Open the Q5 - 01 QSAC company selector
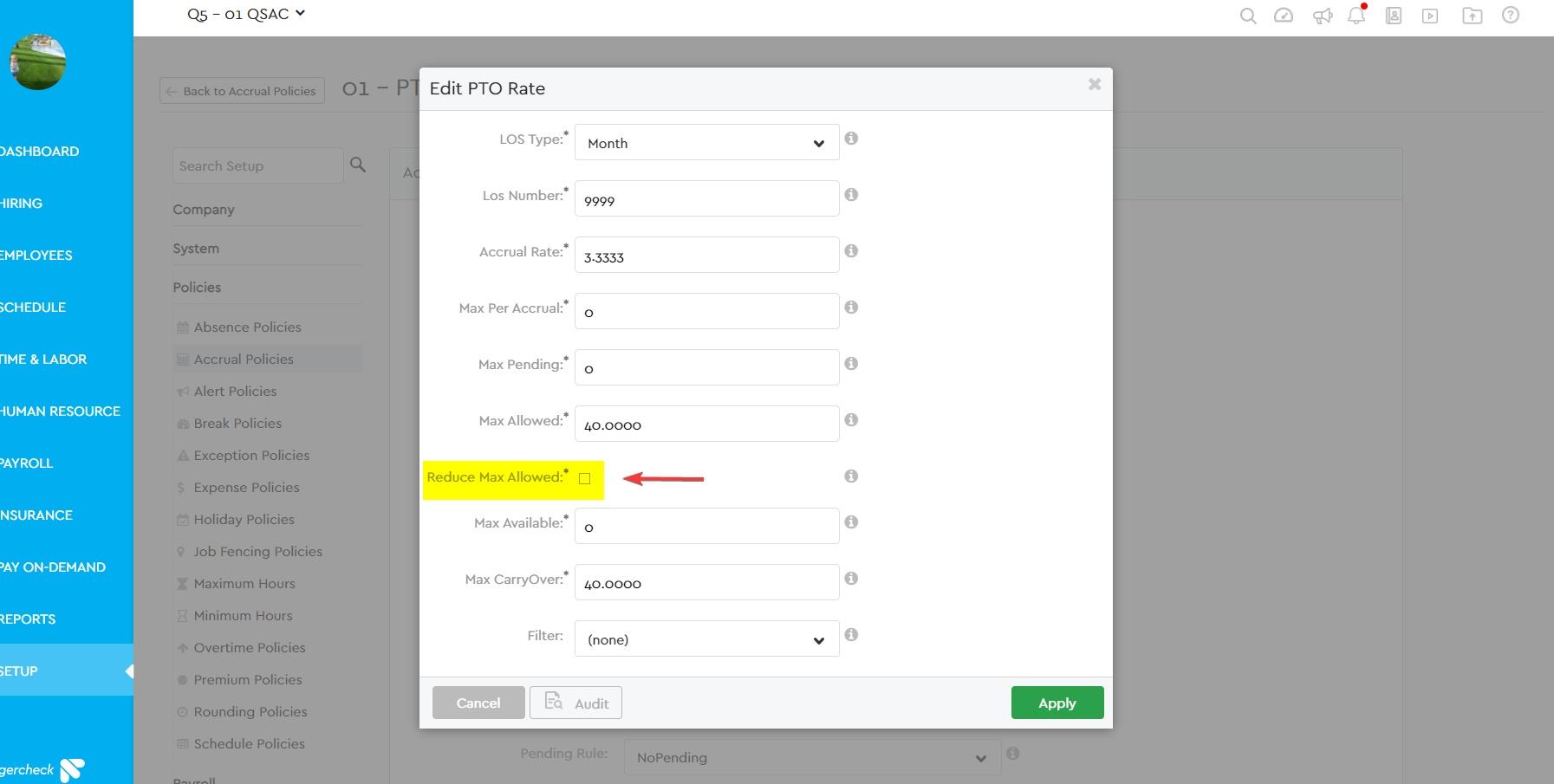Screen dimensions: 1554x784 point(246,14)
